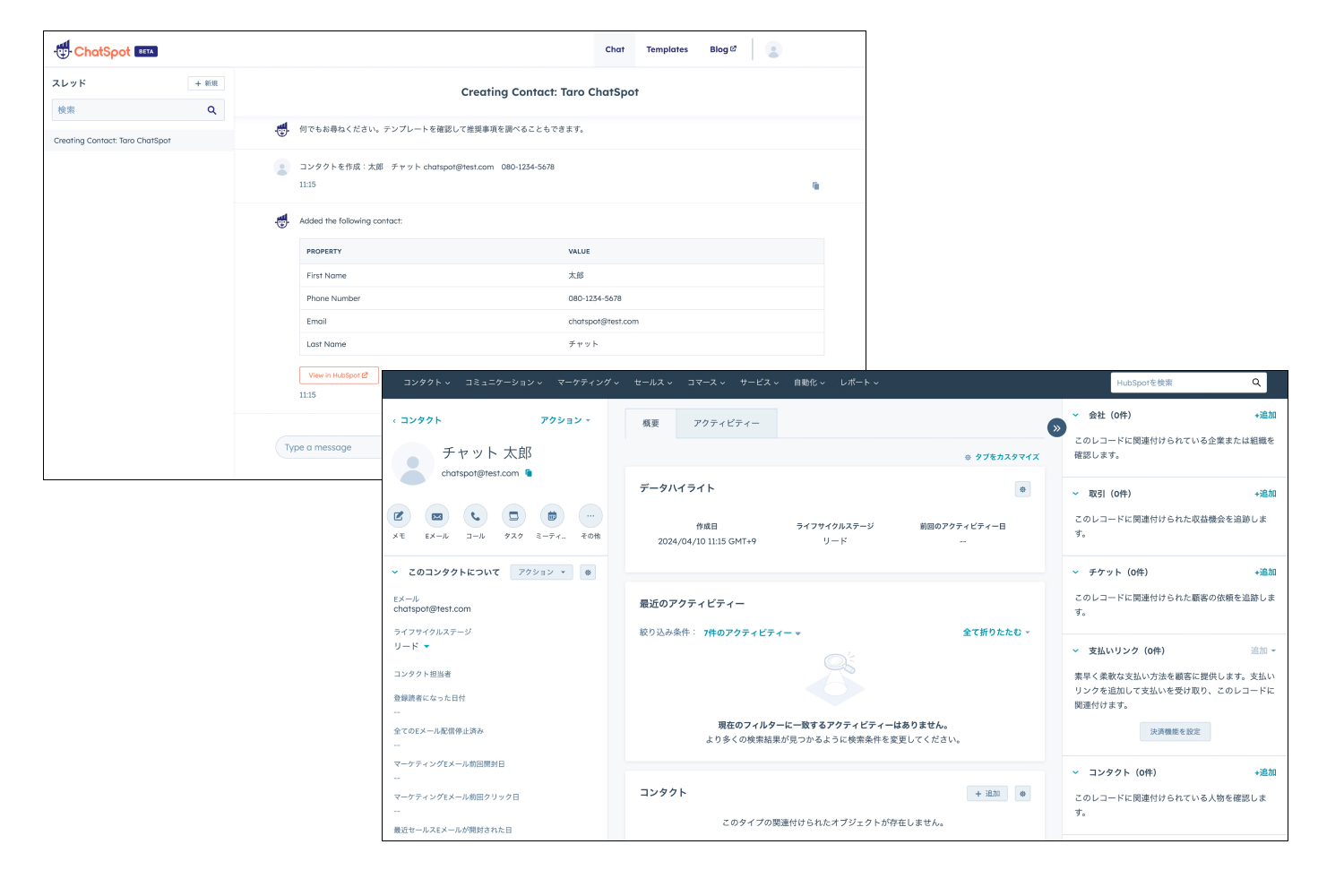Click the 決済機能を設定 button

click(x=1175, y=732)
